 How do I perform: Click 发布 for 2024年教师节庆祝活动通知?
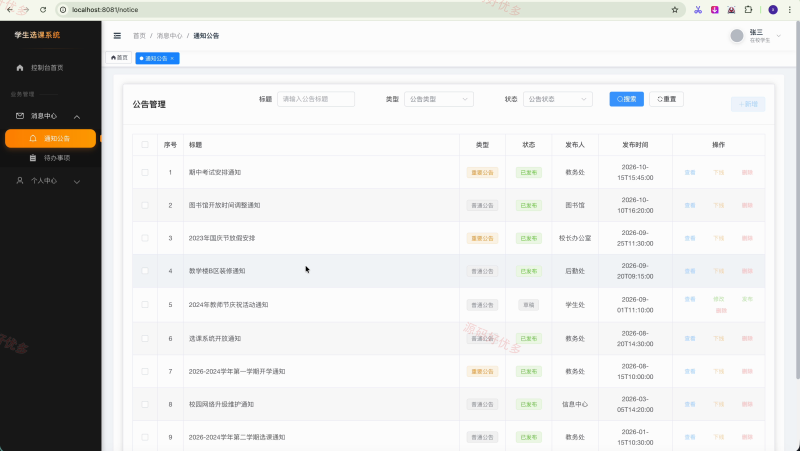[747, 299]
